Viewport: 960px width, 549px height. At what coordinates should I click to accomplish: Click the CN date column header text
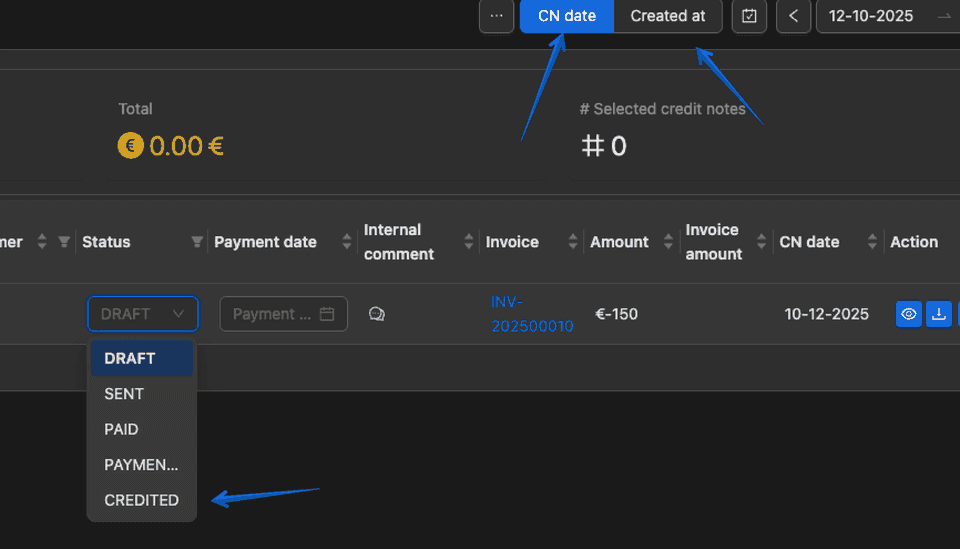point(809,242)
